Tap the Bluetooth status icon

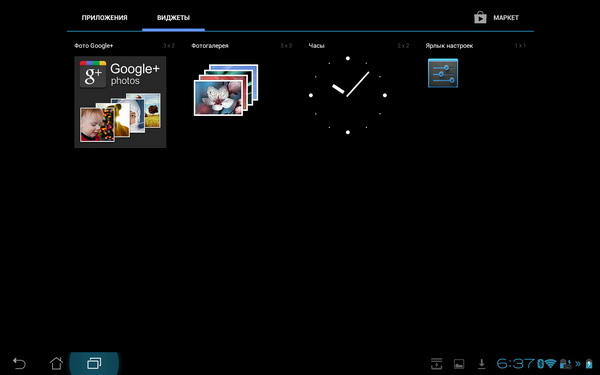point(541,363)
